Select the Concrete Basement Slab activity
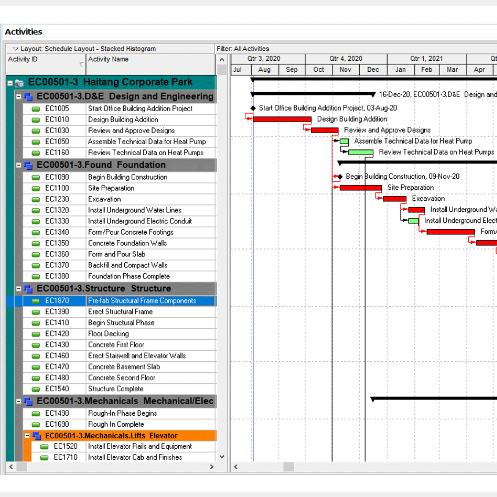This screenshot has width=497, height=497. tap(119, 367)
